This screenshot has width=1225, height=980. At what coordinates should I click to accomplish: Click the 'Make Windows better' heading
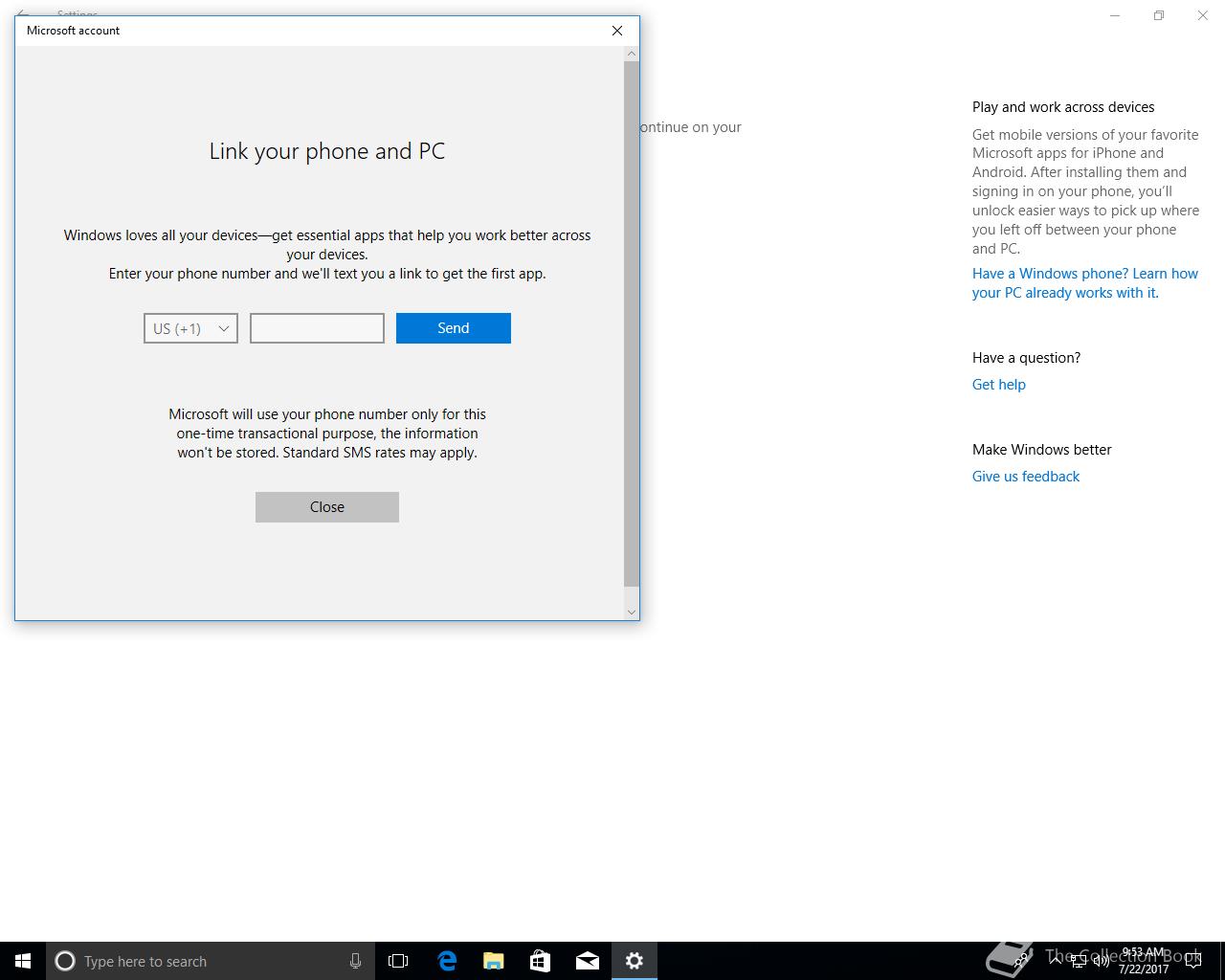click(1041, 450)
